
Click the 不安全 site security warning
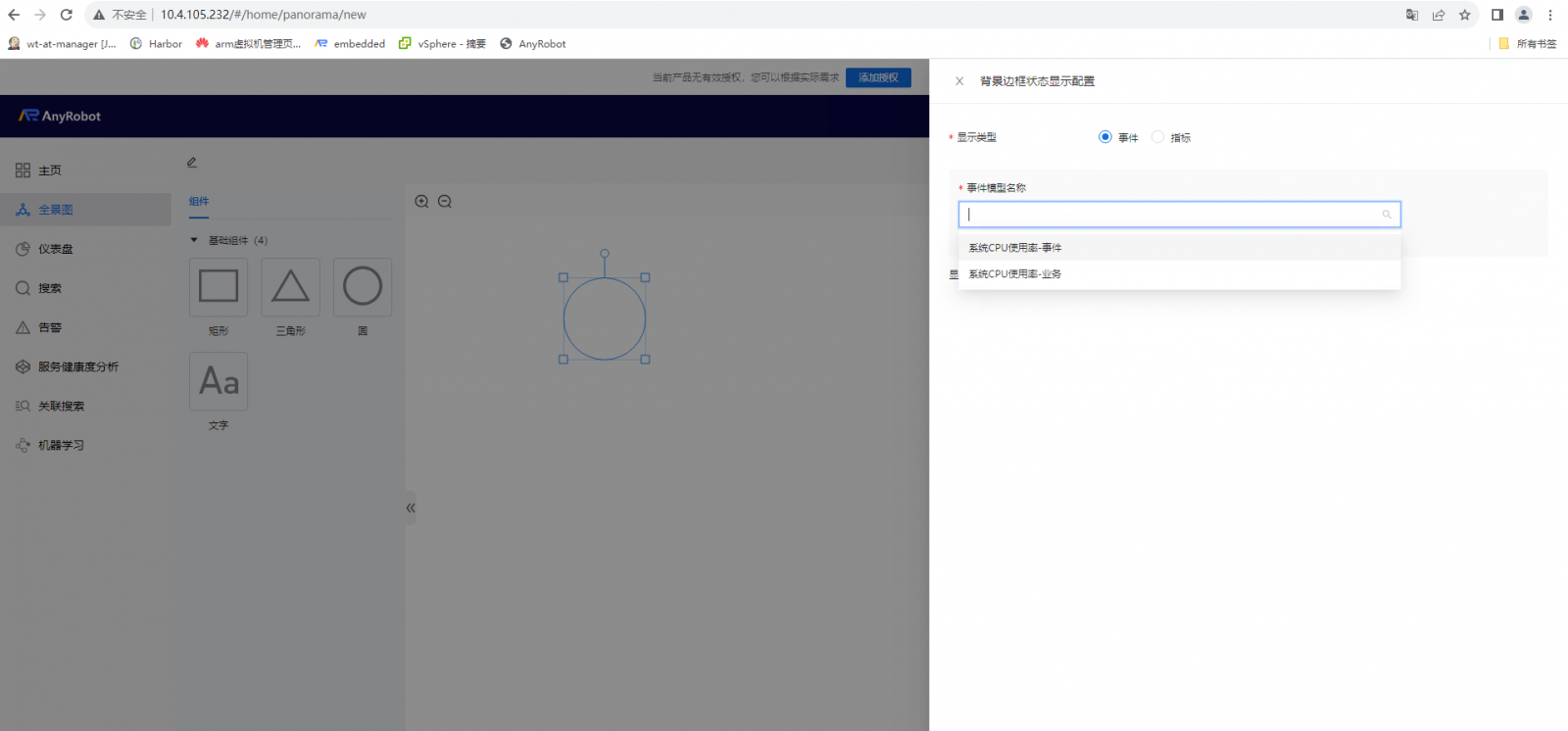(x=120, y=15)
